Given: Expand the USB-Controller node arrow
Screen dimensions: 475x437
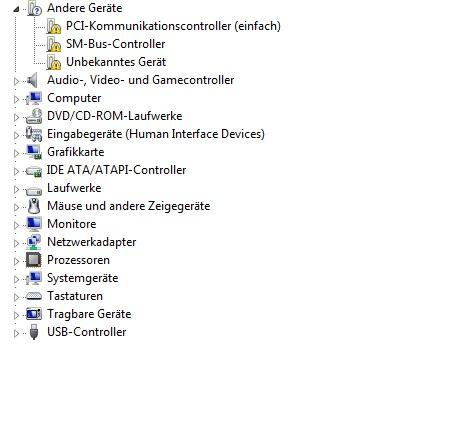Looking at the screenshot, I should pos(16,333).
